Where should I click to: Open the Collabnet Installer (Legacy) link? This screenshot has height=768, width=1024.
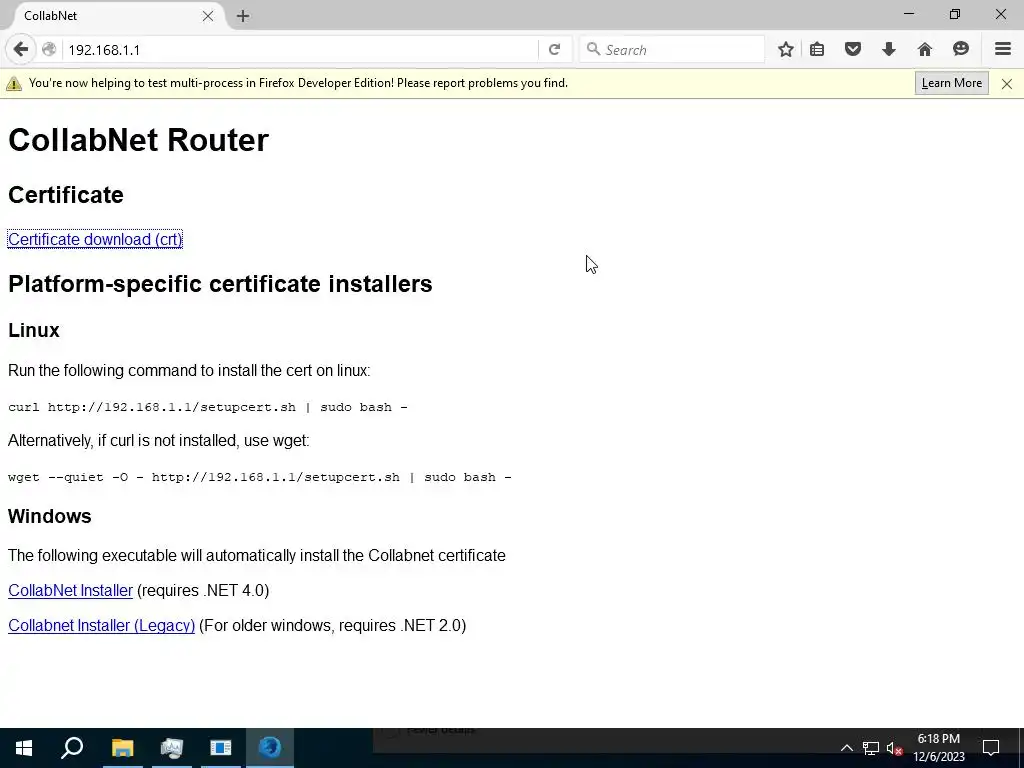[101, 626]
